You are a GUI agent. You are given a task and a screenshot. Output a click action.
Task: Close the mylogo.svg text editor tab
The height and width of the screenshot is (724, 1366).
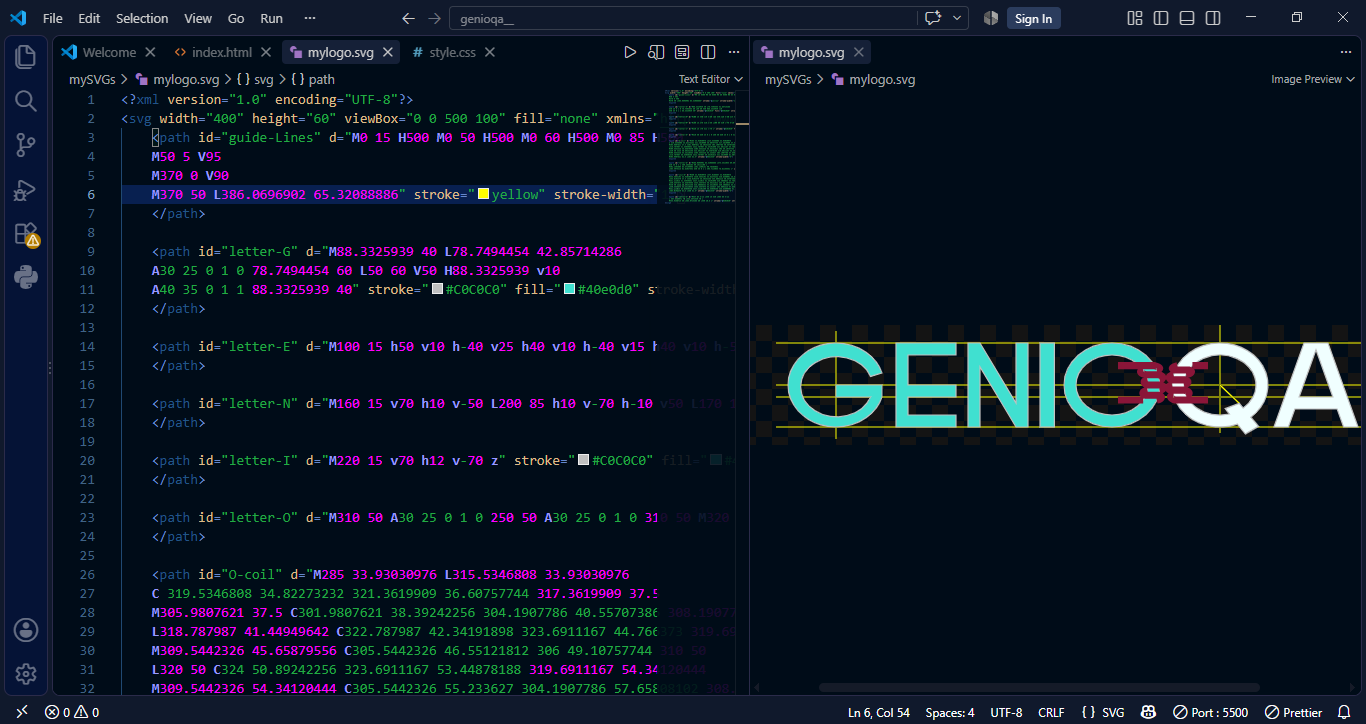coord(389,52)
